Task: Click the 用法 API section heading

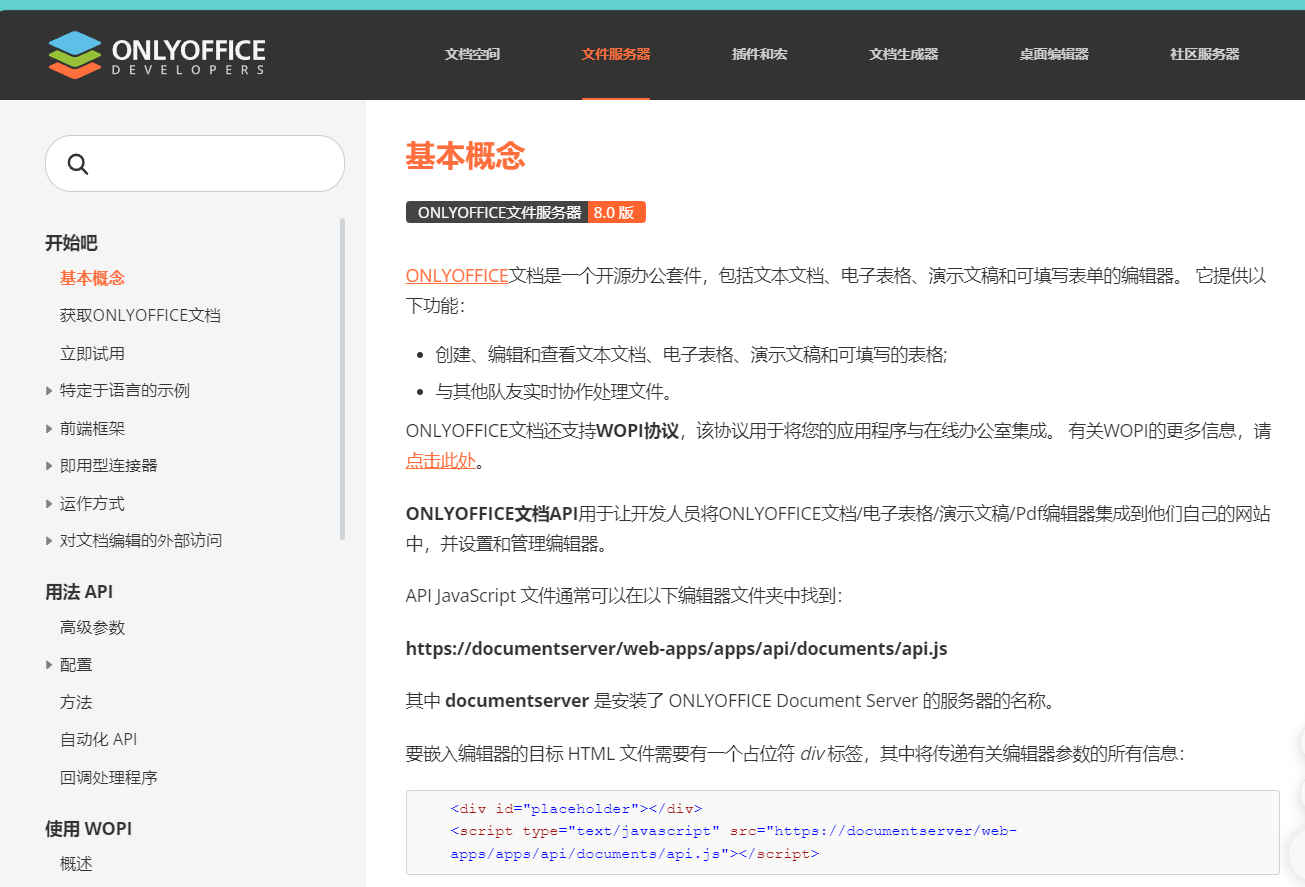Action: pyautogui.click(x=79, y=591)
